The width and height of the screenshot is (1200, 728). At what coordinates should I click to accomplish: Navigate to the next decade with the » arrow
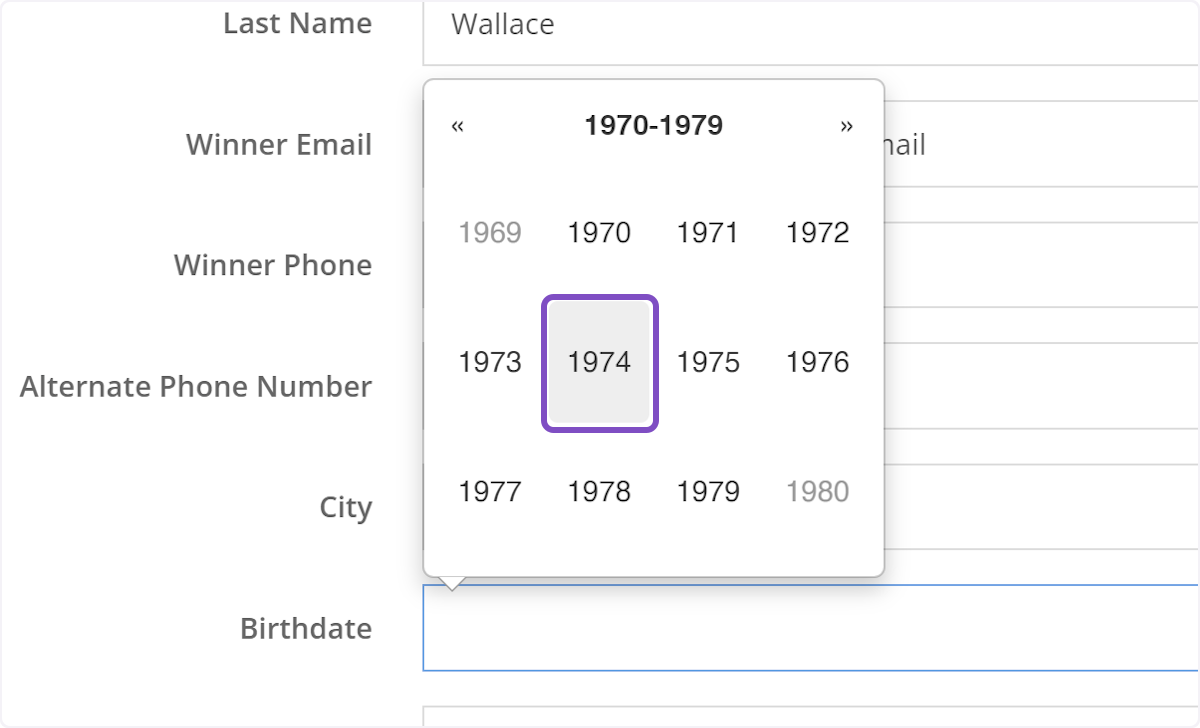tap(846, 126)
